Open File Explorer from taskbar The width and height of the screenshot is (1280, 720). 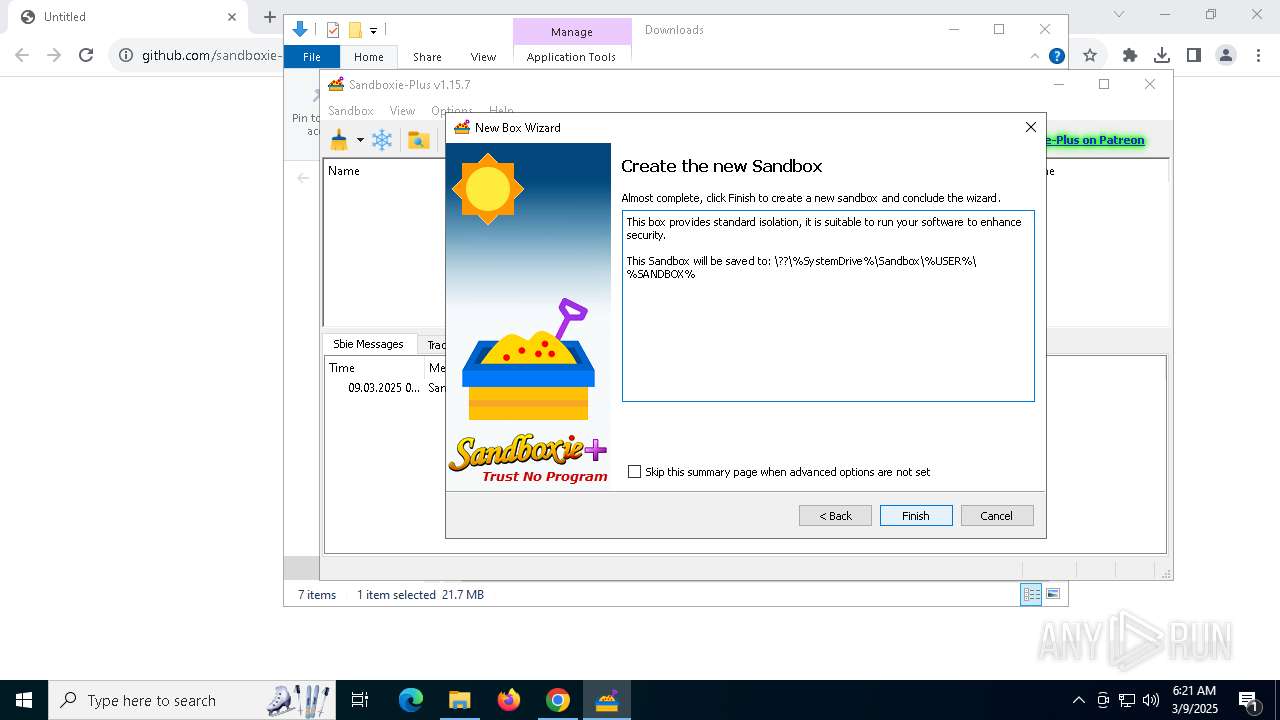pos(459,700)
